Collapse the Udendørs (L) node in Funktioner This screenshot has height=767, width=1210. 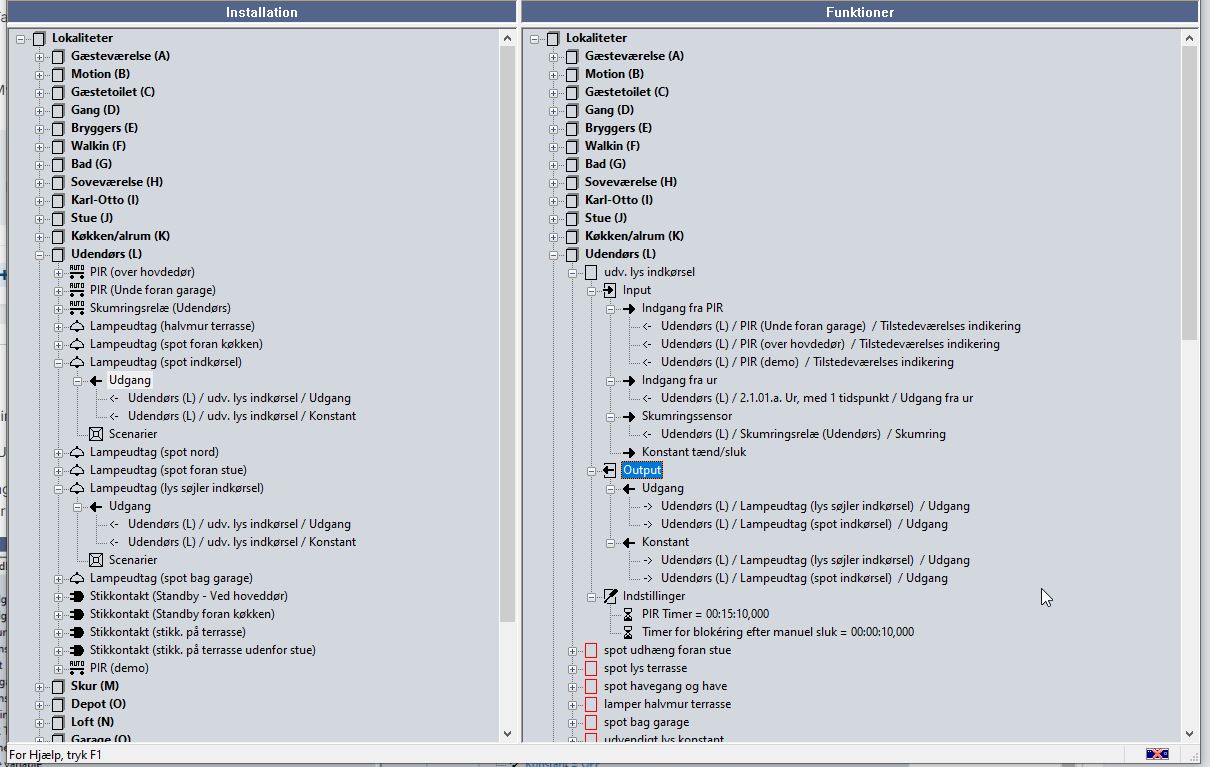pos(554,254)
